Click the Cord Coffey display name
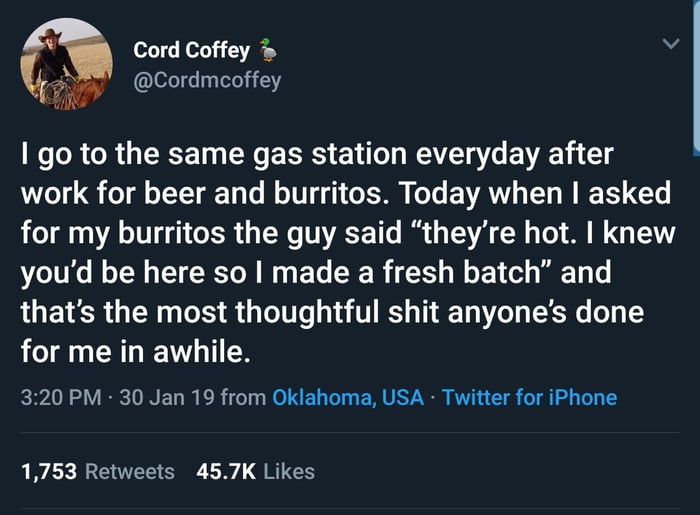 [x=191, y=51]
